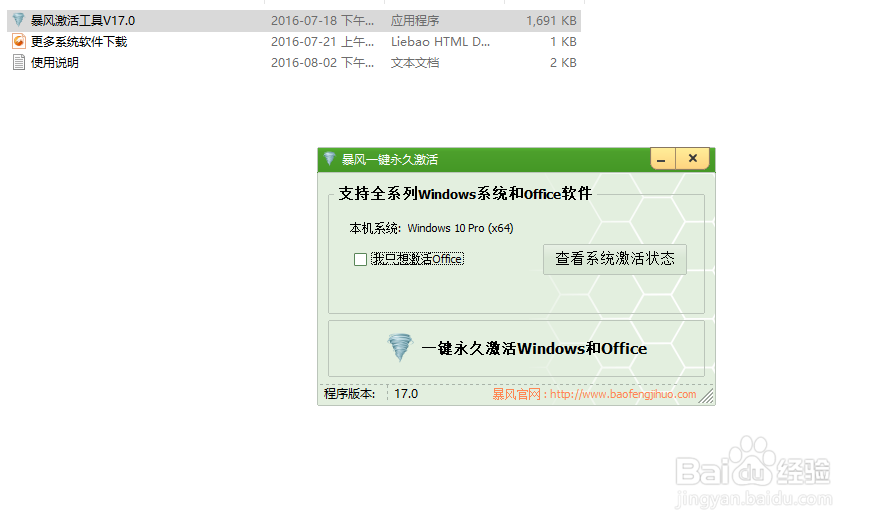880x530 pixels.
Task: Close the 暴风一键永久激活 dialog
Action: (x=693, y=159)
